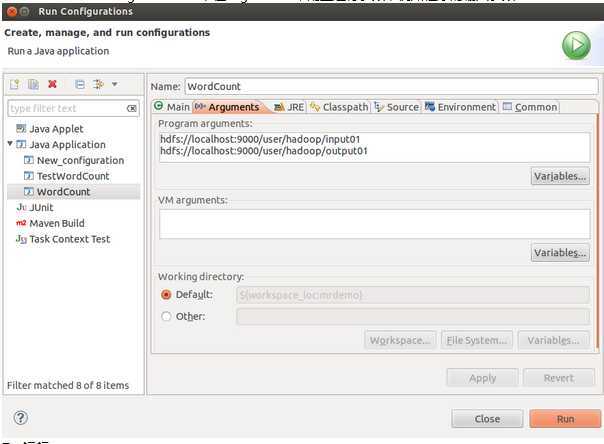Image resolution: width=604 pixels, height=444 pixels.
Task: Select the New_configuration launch entry
Action: coord(81,160)
